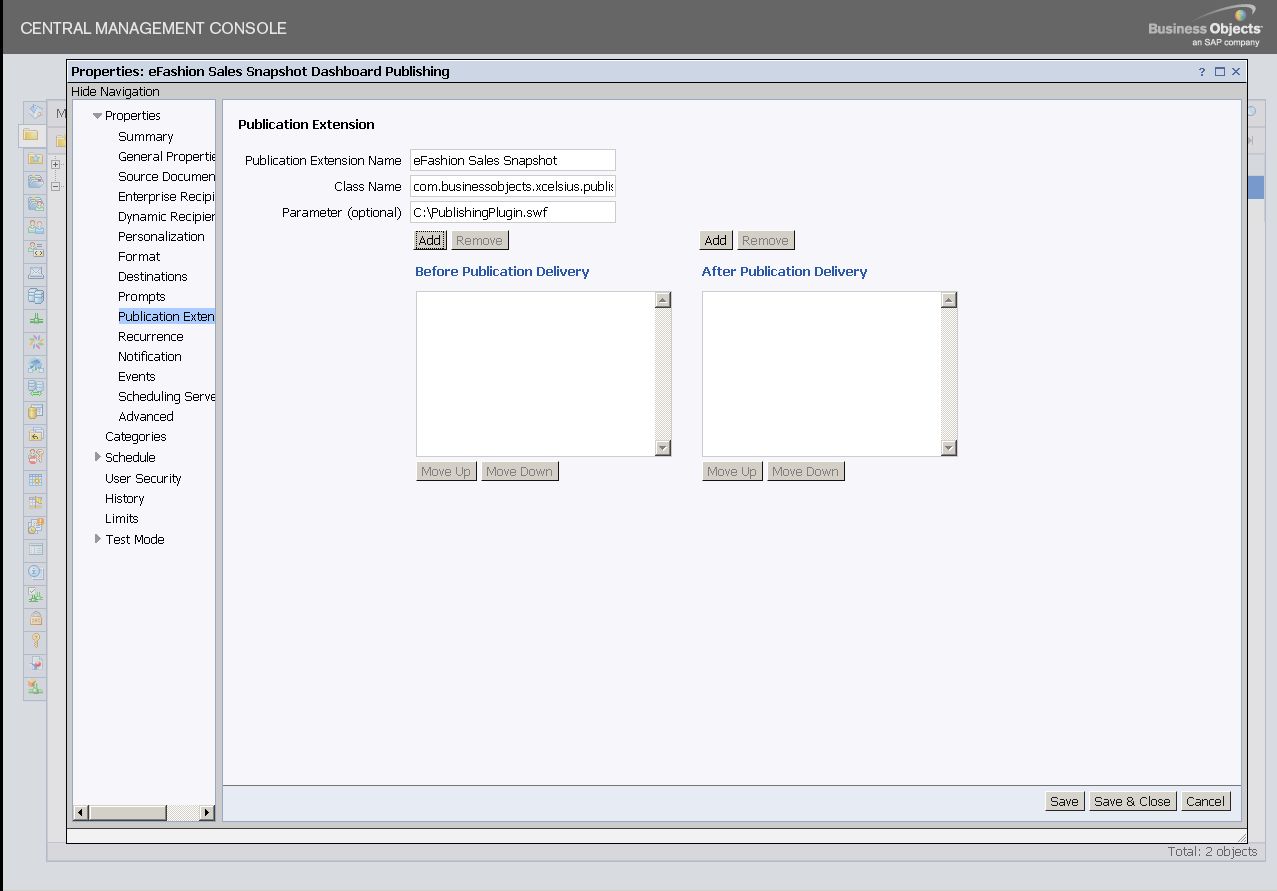Viewport: 1277px width, 891px height.
Task: Click scroll-up arrow of Before Publication Delivery list
Action: pos(663,300)
